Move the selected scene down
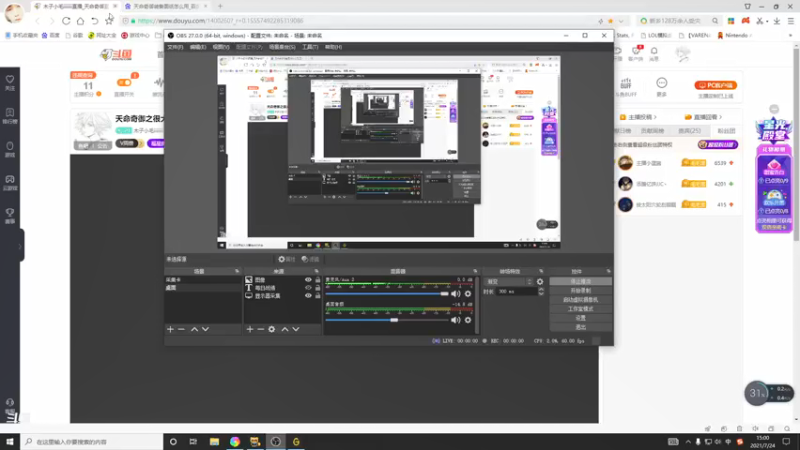The image size is (800, 450). pyautogui.click(x=205, y=330)
